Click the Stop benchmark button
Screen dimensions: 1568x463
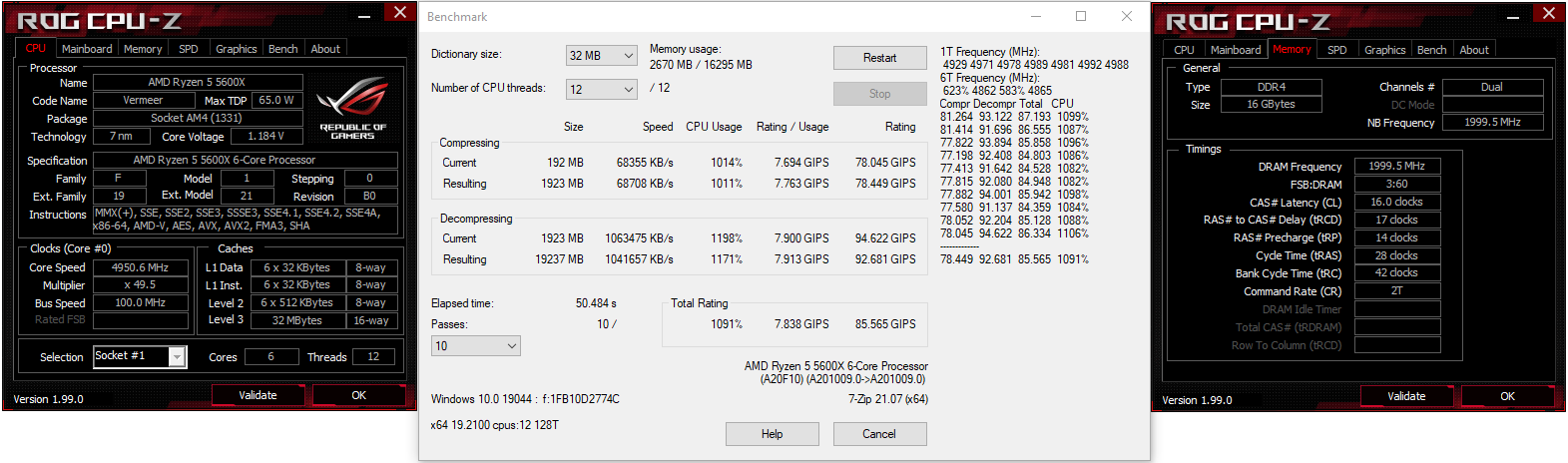879,94
